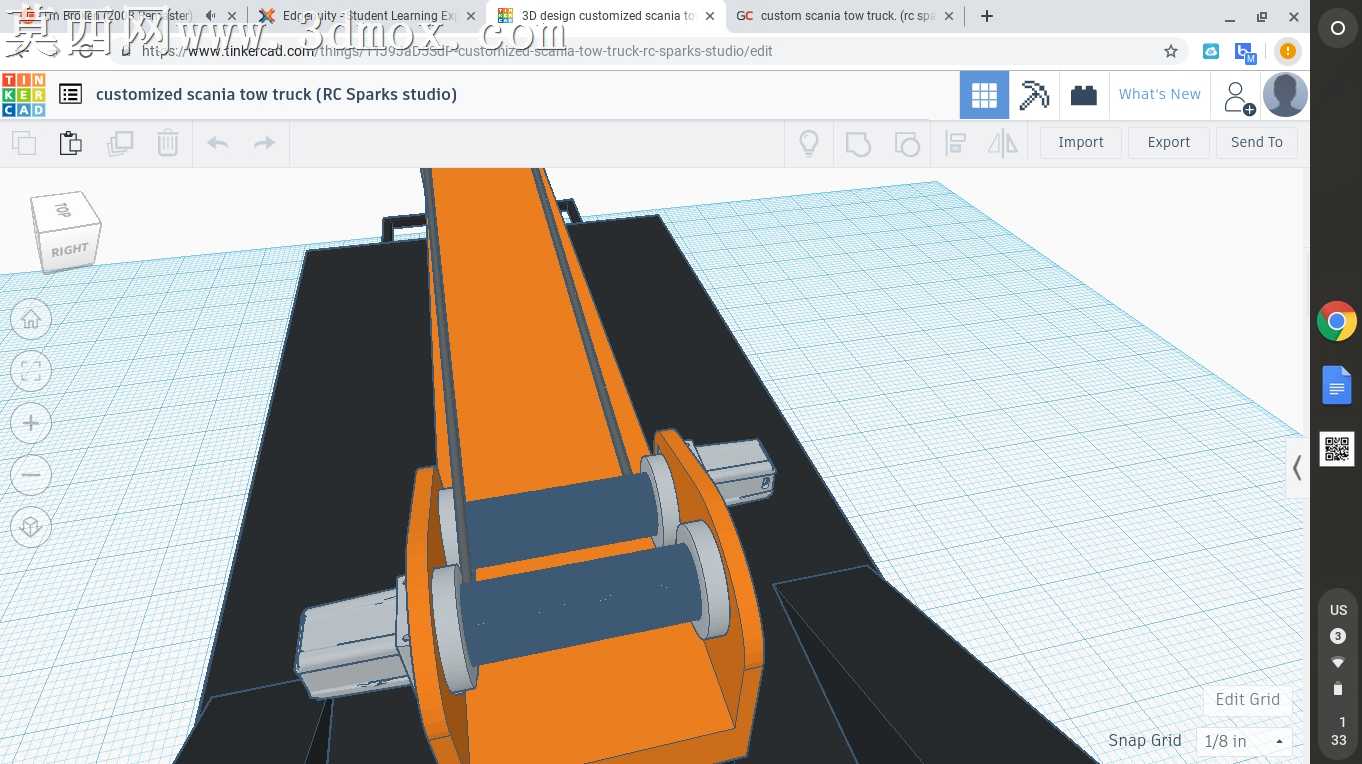Open the Chrome OS launcher circle
This screenshot has width=1362, height=764.
pyautogui.click(x=1337, y=29)
